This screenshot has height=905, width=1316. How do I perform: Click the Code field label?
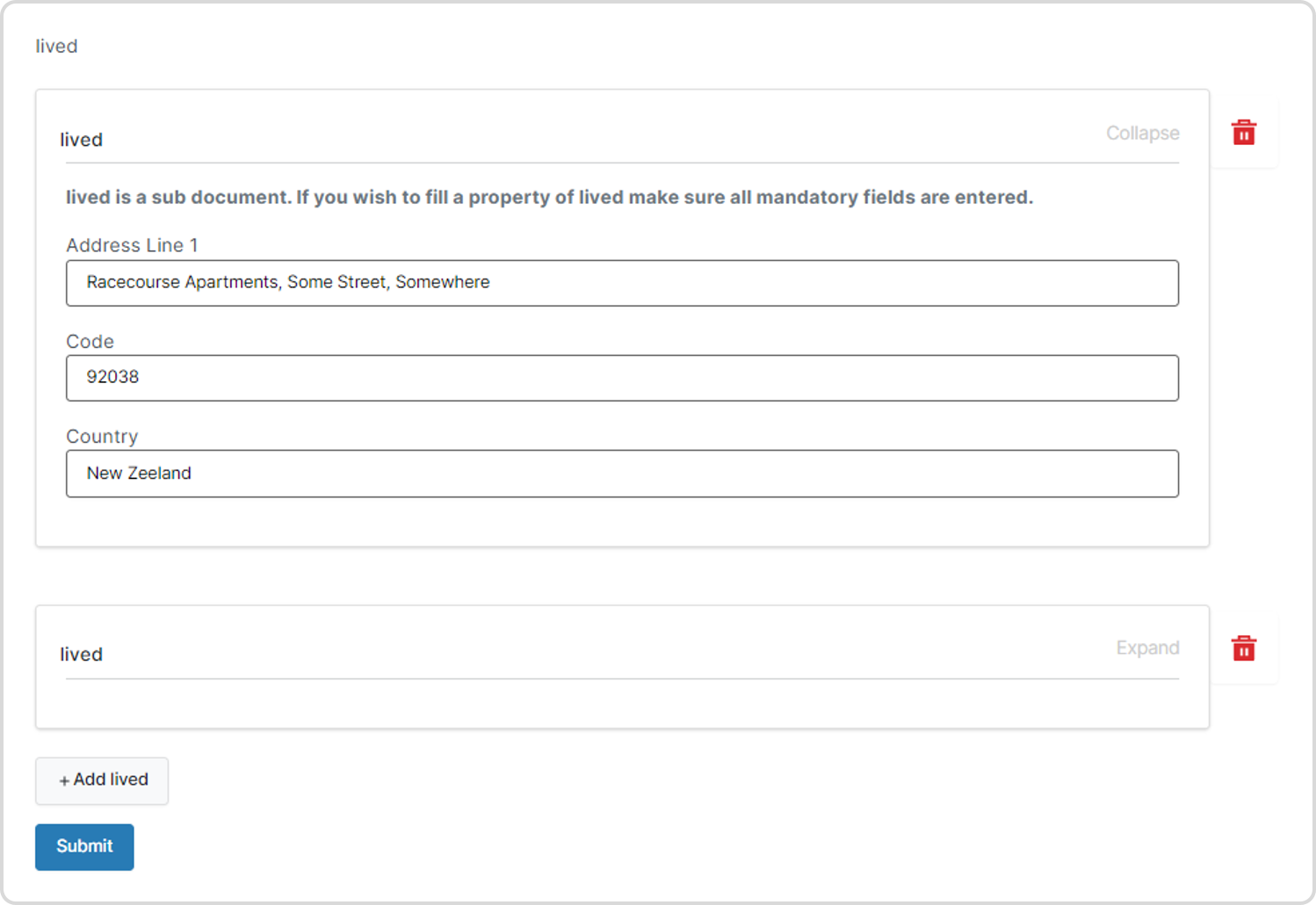(x=90, y=341)
